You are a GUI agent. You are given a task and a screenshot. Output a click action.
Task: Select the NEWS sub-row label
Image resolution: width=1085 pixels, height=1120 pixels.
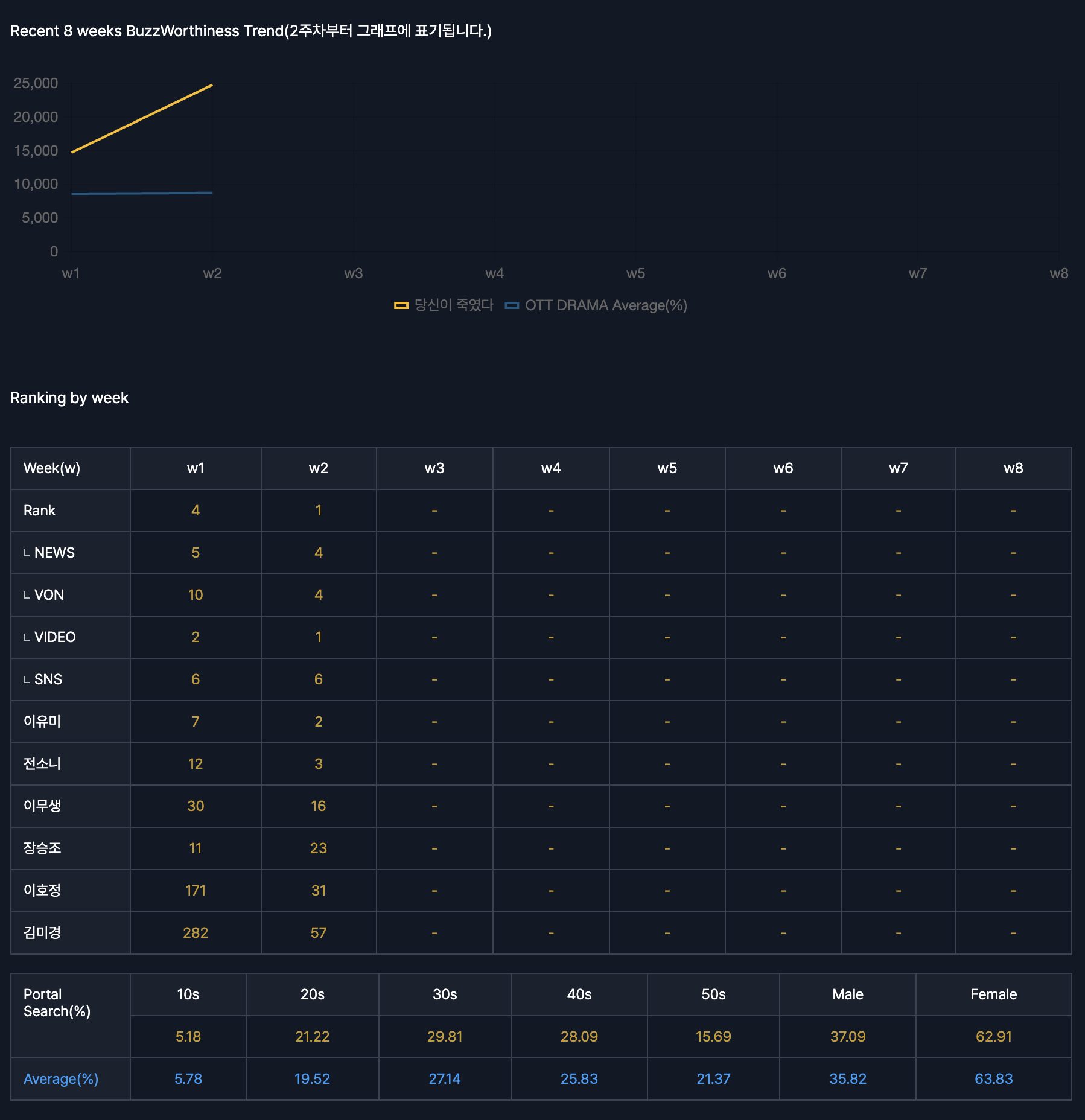click(54, 553)
